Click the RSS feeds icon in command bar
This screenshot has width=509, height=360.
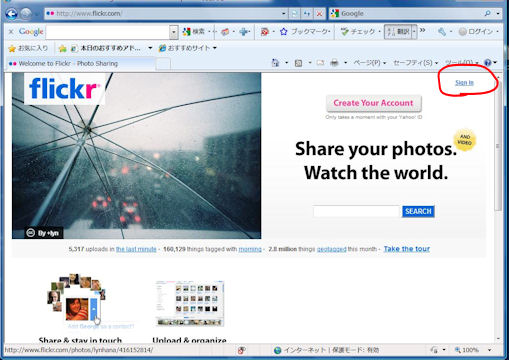tap(298, 63)
